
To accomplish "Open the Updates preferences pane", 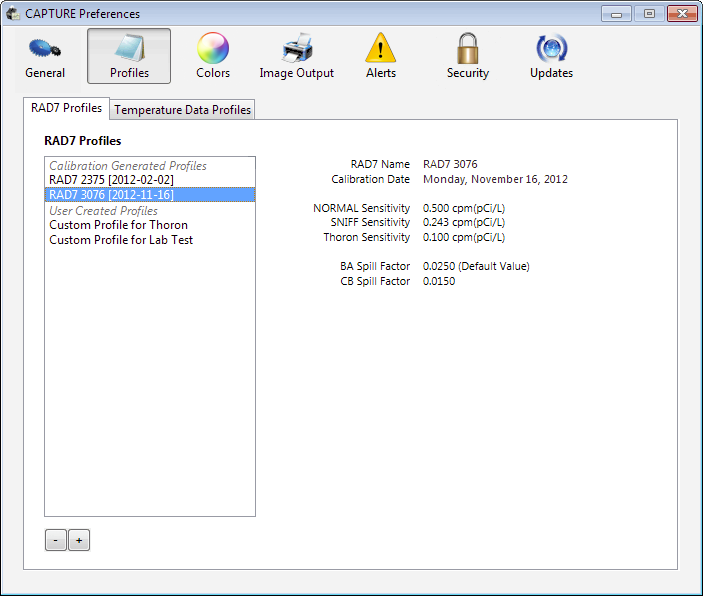I will 551,57.
